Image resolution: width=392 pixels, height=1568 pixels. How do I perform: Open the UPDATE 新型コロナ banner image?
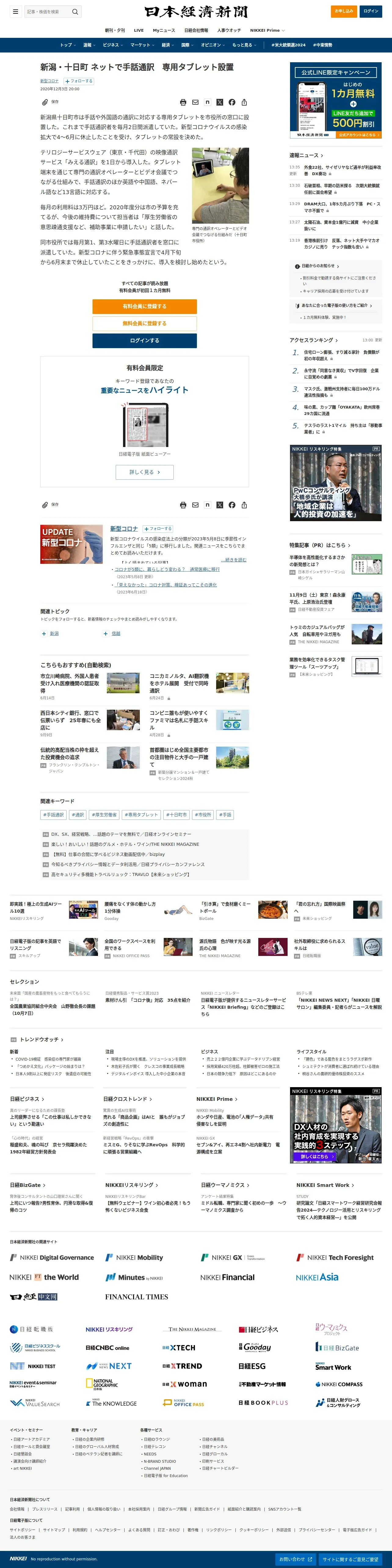(x=71, y=544)
